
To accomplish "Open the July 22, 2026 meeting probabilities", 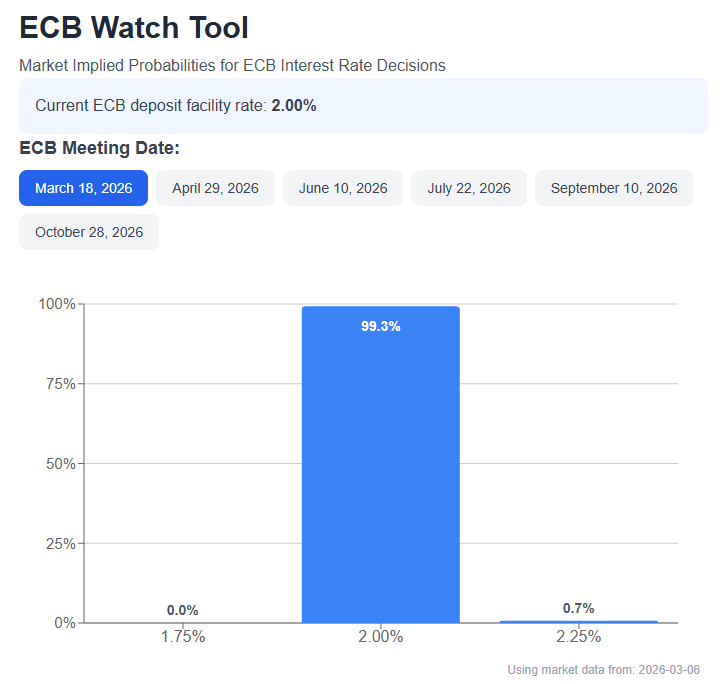I will tap(469, 188).
